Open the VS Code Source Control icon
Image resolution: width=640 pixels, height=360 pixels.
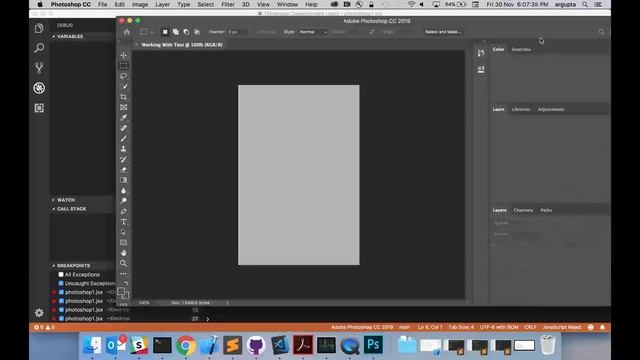point(39,68)
